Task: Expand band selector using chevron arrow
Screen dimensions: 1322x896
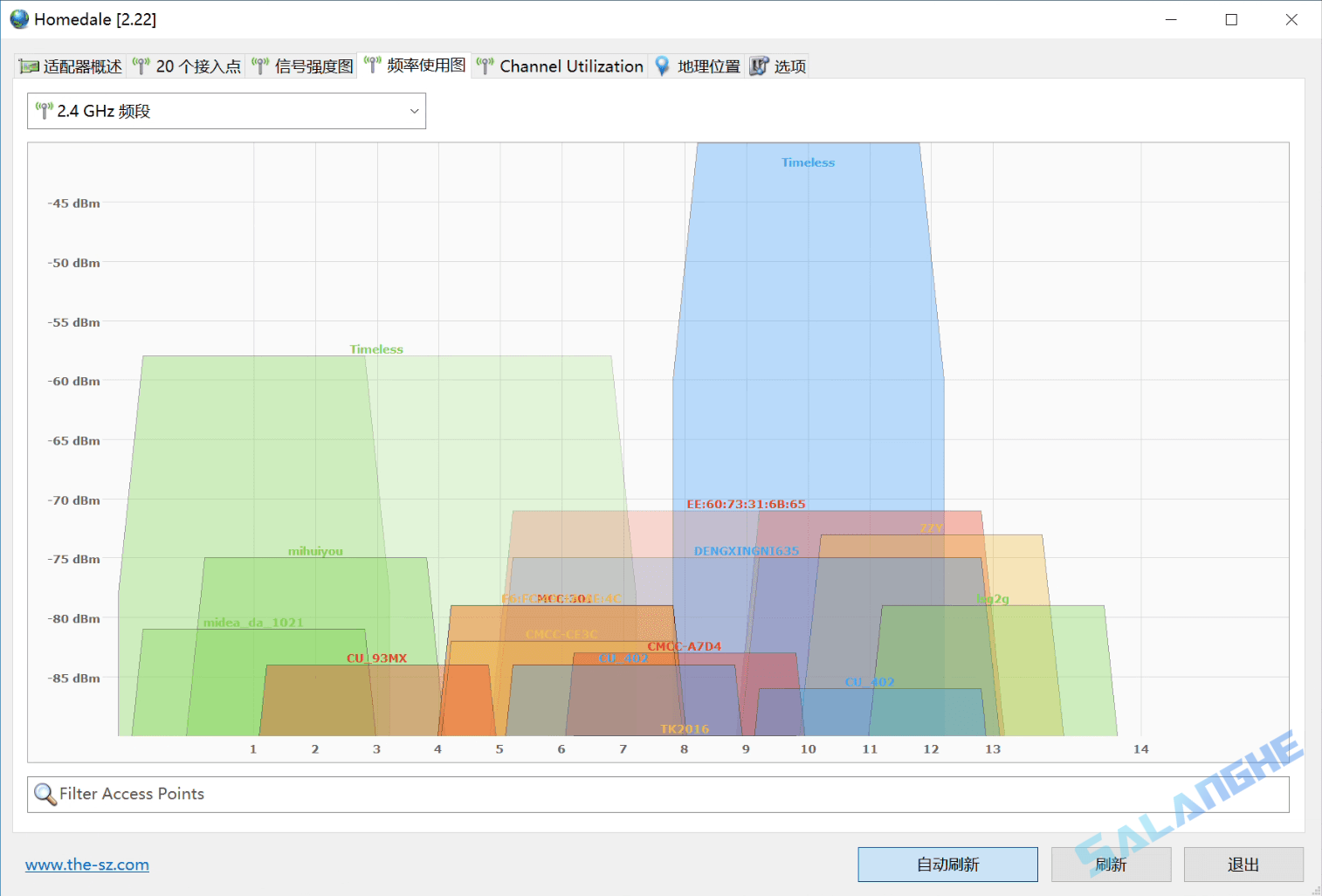Action: coord(414,111)
